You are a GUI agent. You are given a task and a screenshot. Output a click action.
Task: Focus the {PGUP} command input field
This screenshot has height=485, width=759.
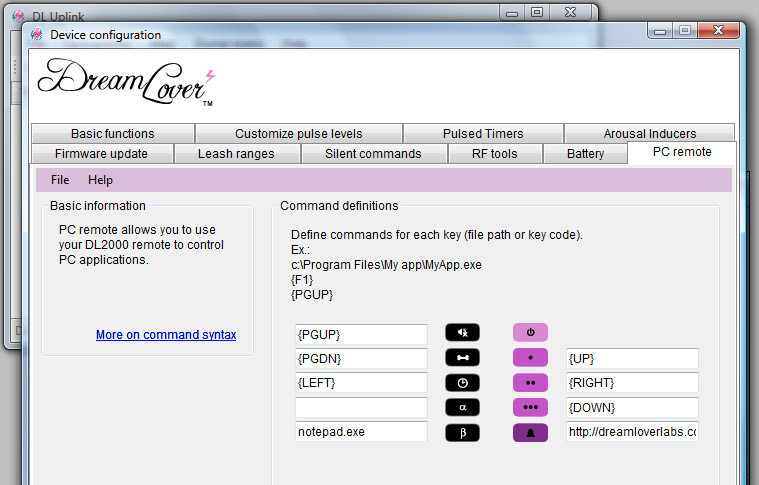coord(361,334)
